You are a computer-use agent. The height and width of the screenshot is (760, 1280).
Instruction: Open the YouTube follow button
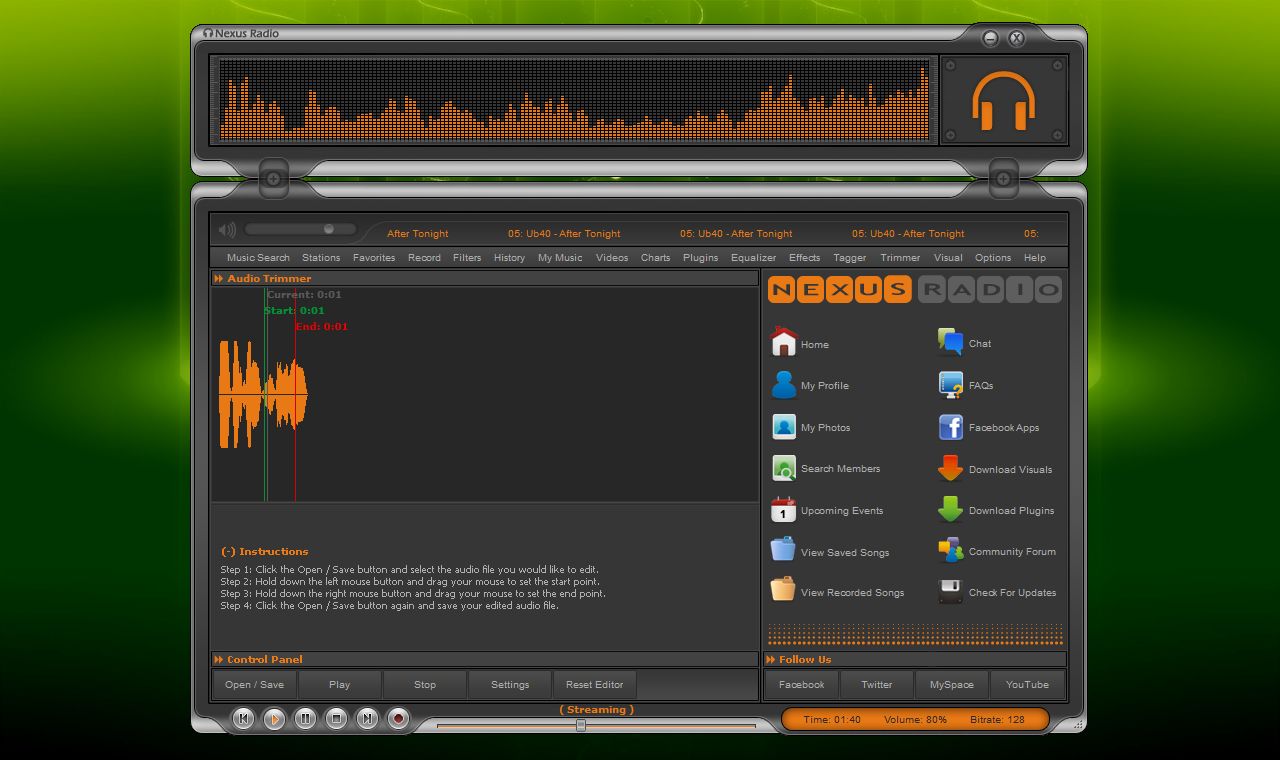[1028, 685]
